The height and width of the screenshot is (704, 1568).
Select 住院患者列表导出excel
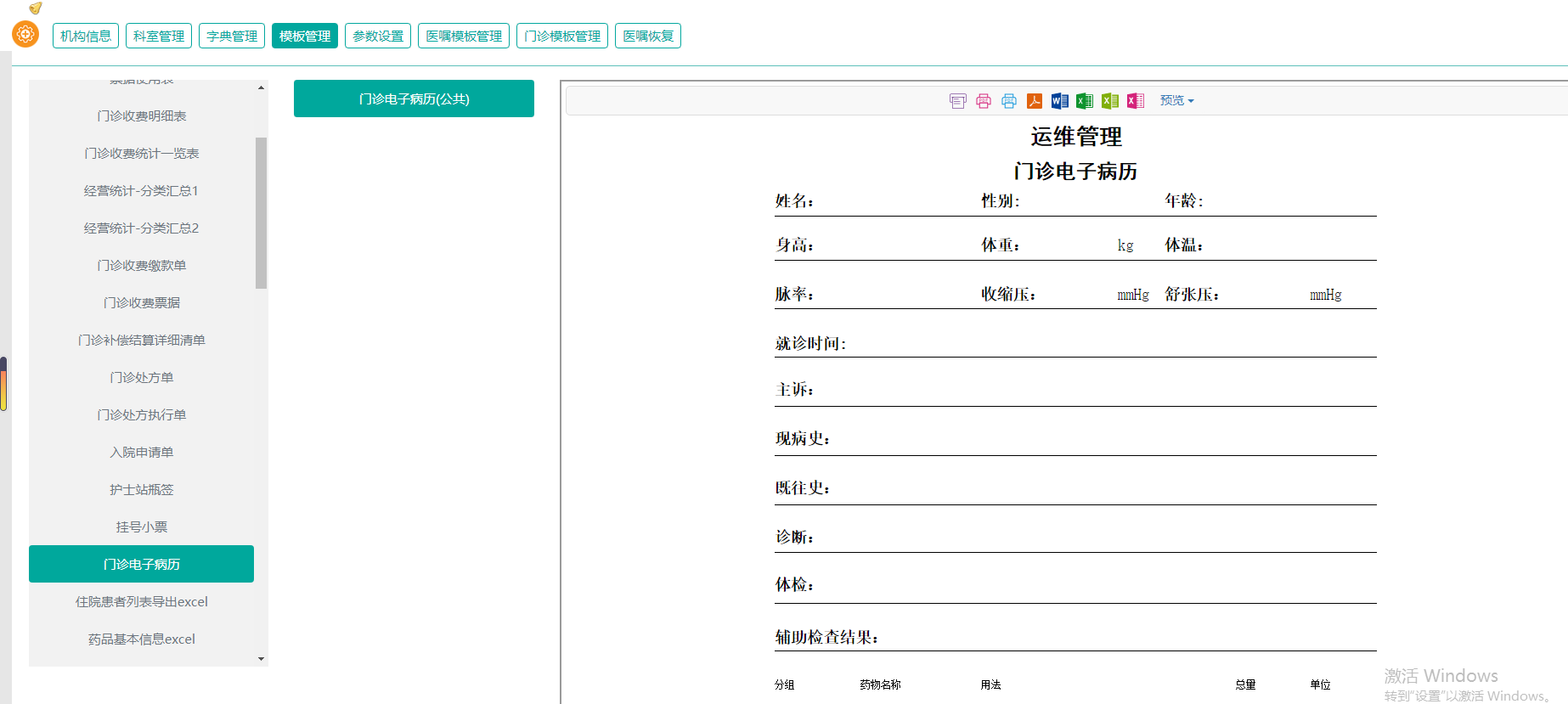[x=142, y=601]
